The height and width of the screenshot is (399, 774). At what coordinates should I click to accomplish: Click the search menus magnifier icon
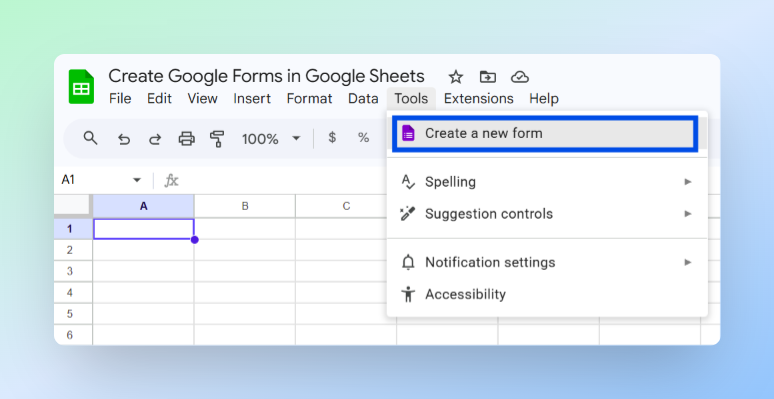[x=90, y=138]
